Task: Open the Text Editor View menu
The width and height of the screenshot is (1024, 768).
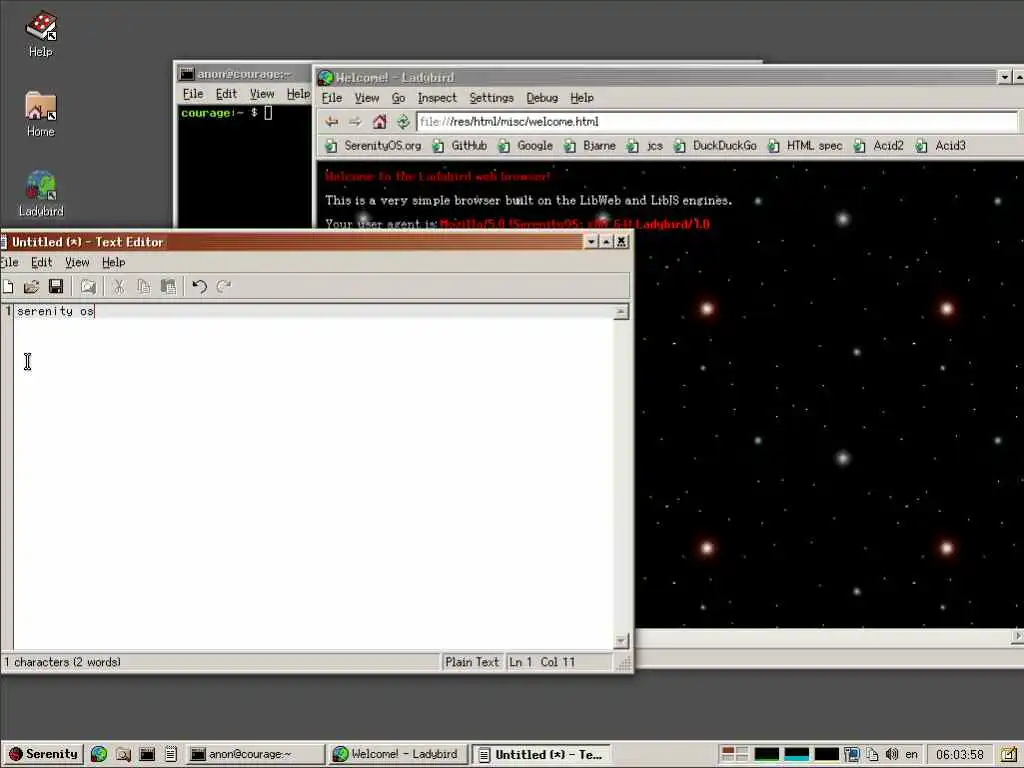Action: [77, 263]
